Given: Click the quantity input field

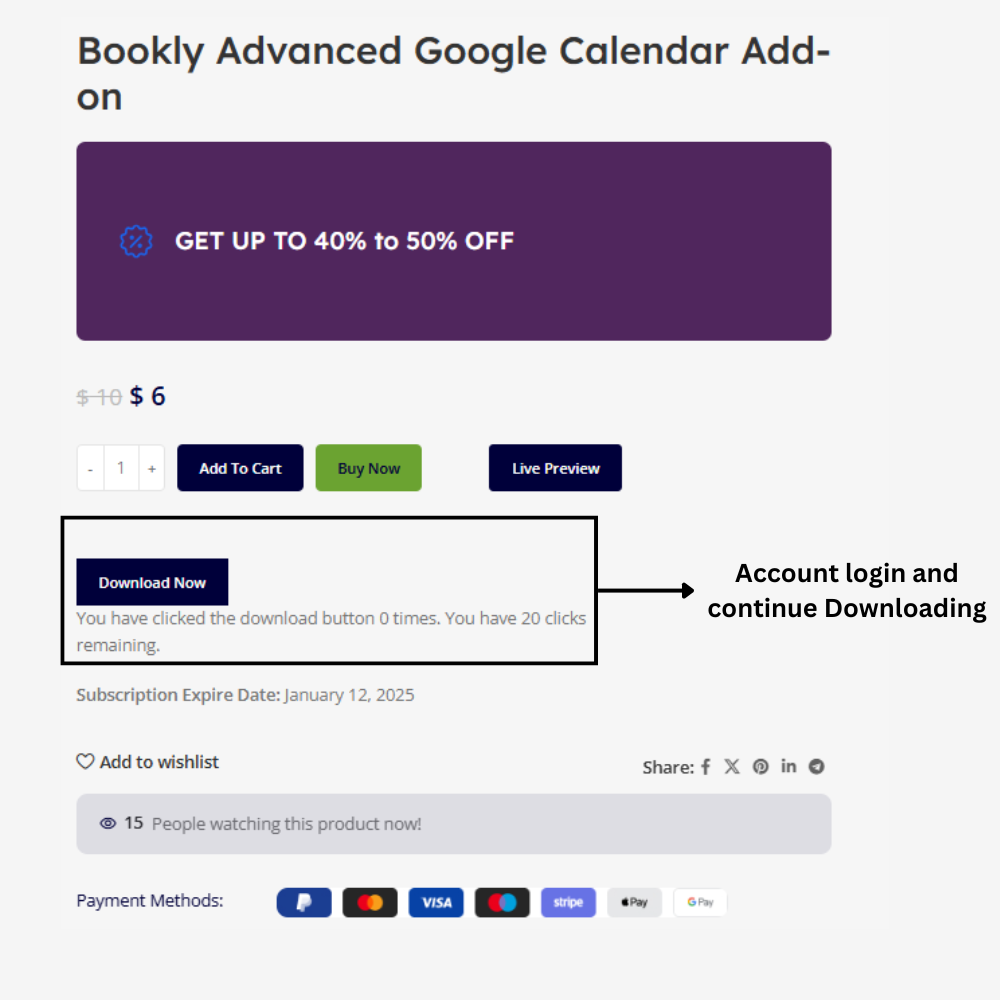Looking at the screenshot, I should 121,468.
